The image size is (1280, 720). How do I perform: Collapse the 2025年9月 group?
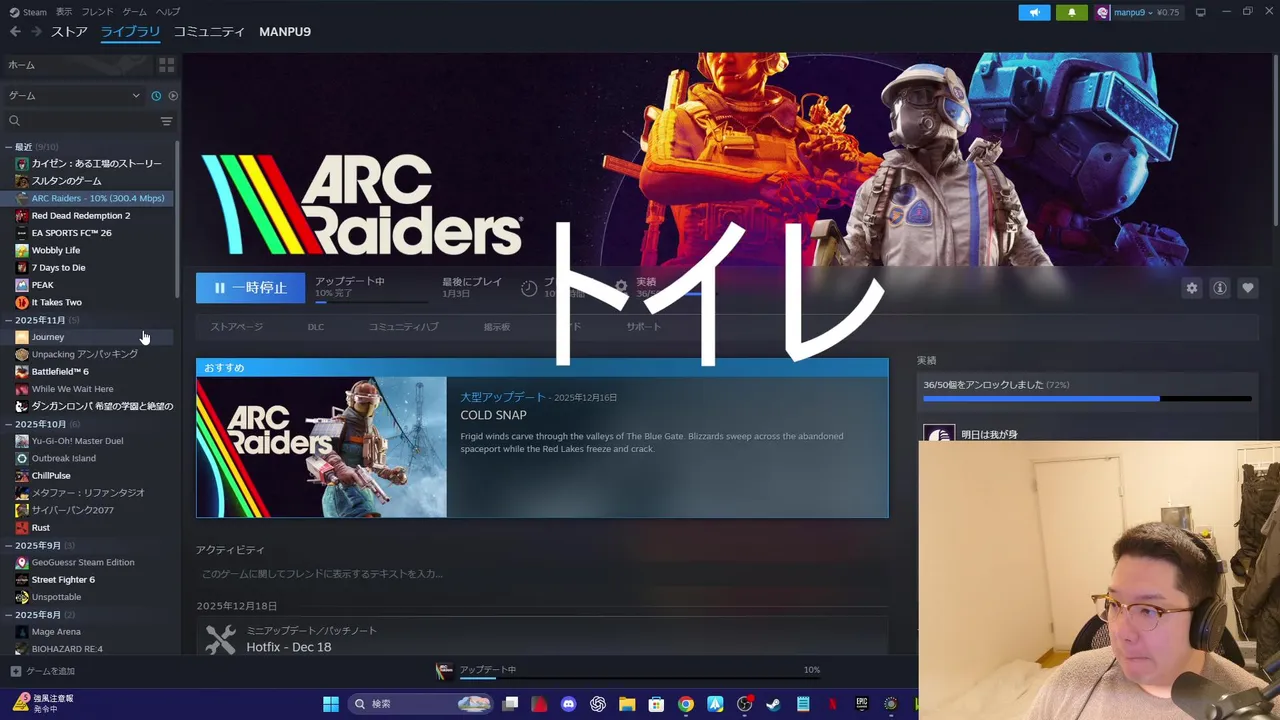(8, 546)
